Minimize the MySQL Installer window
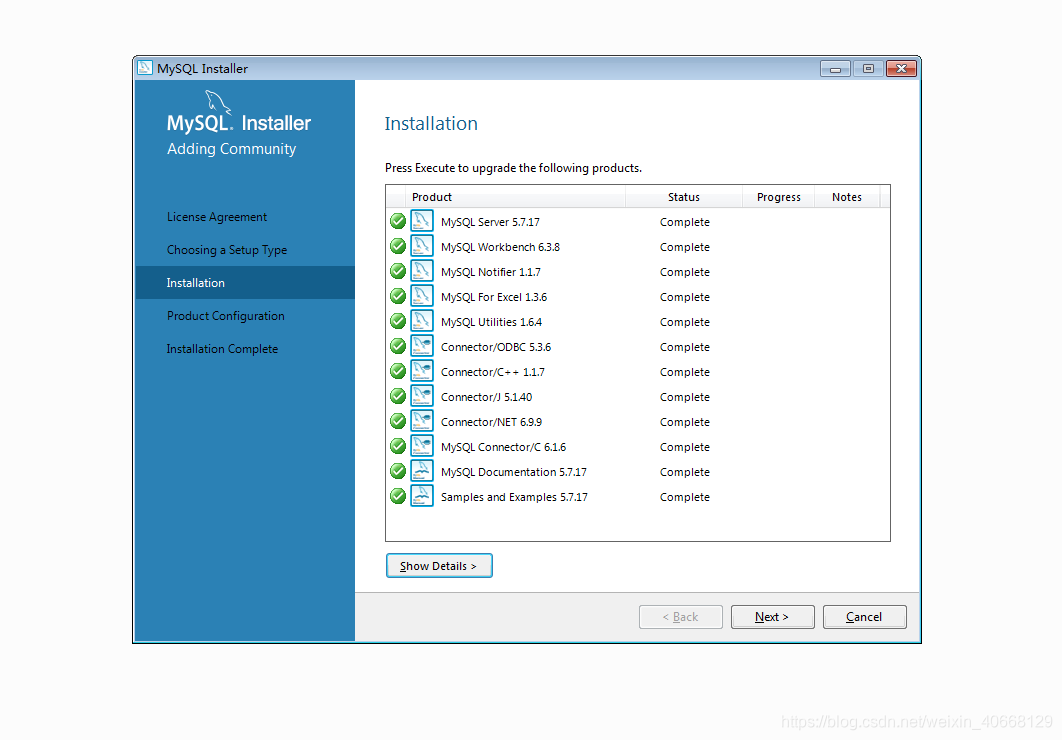The image size is (1062, 740). click(x=835, y=68)
